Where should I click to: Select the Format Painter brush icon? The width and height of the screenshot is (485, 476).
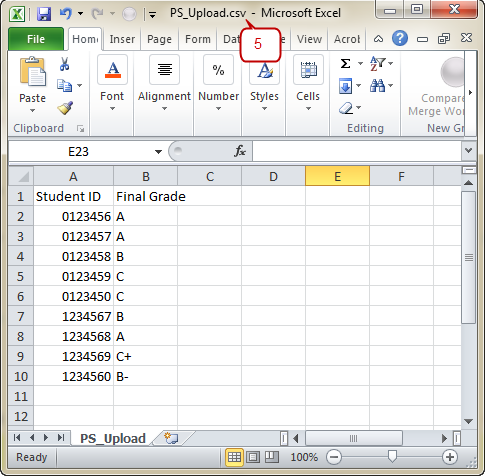point(65,108)
